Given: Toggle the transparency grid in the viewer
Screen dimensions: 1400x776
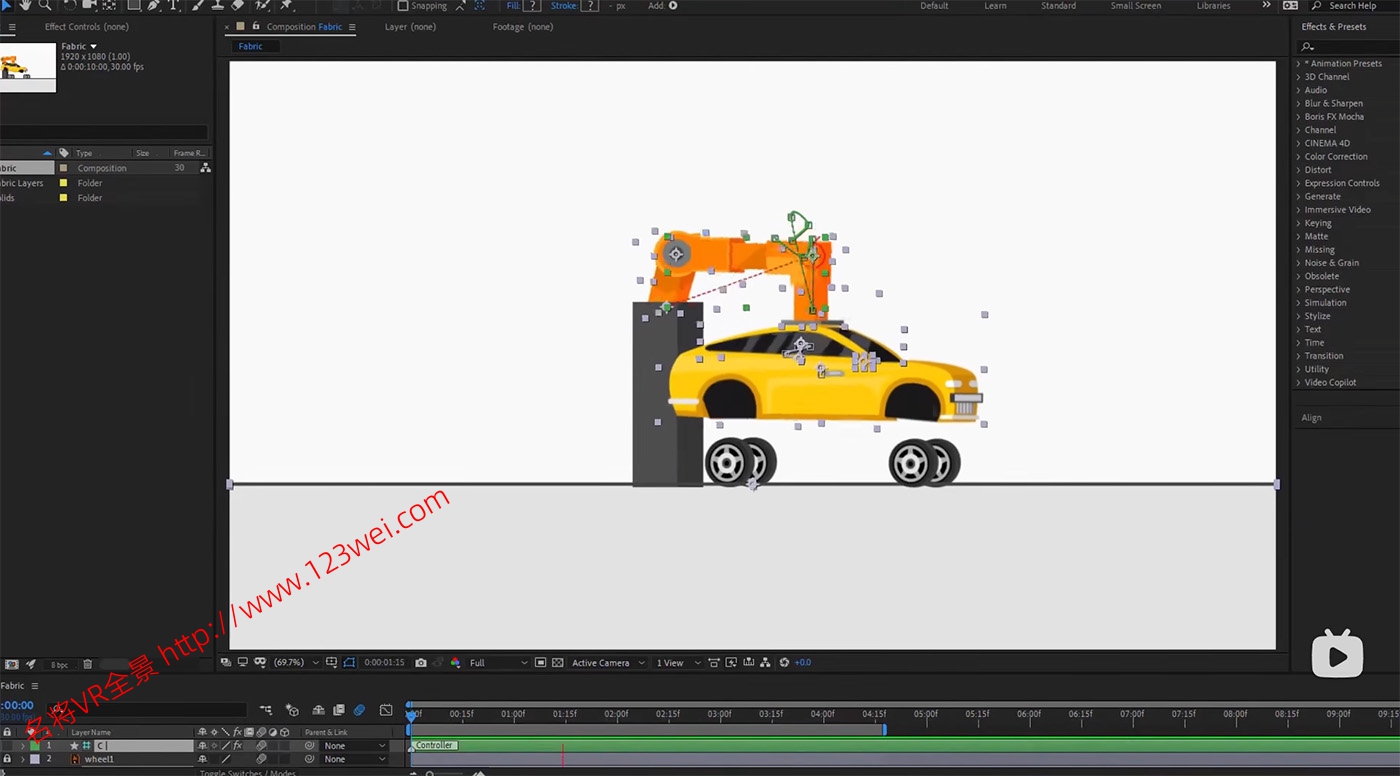Looking at the screenshot, I should 558,663.
